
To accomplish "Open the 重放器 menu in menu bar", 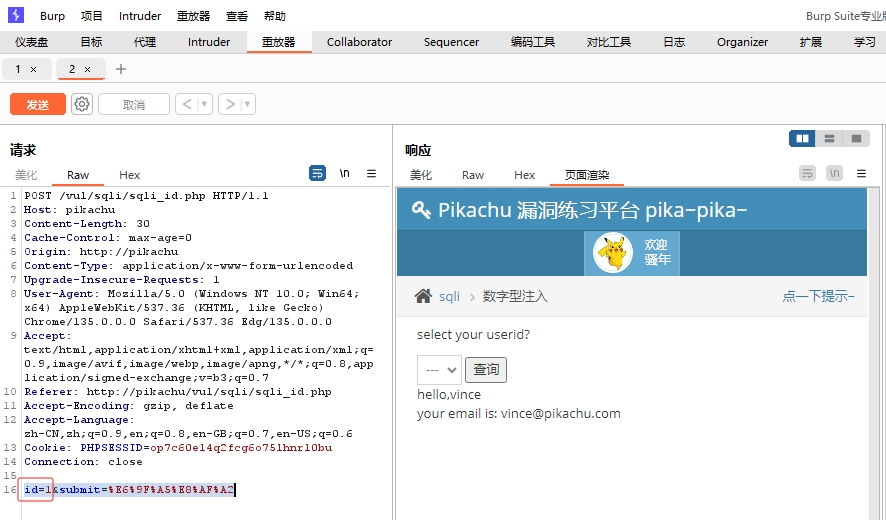I will coord(193,16).
